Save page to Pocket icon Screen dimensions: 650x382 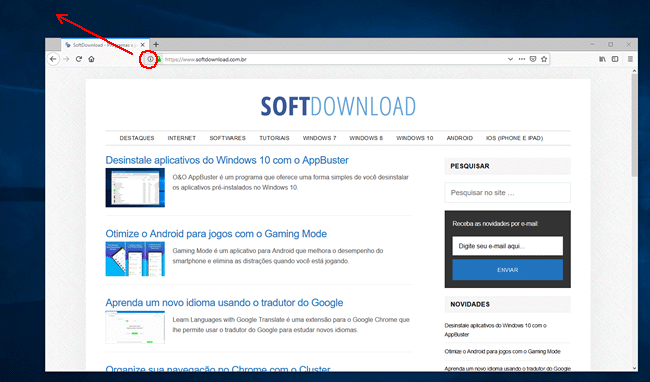click(x=533, y=59)
